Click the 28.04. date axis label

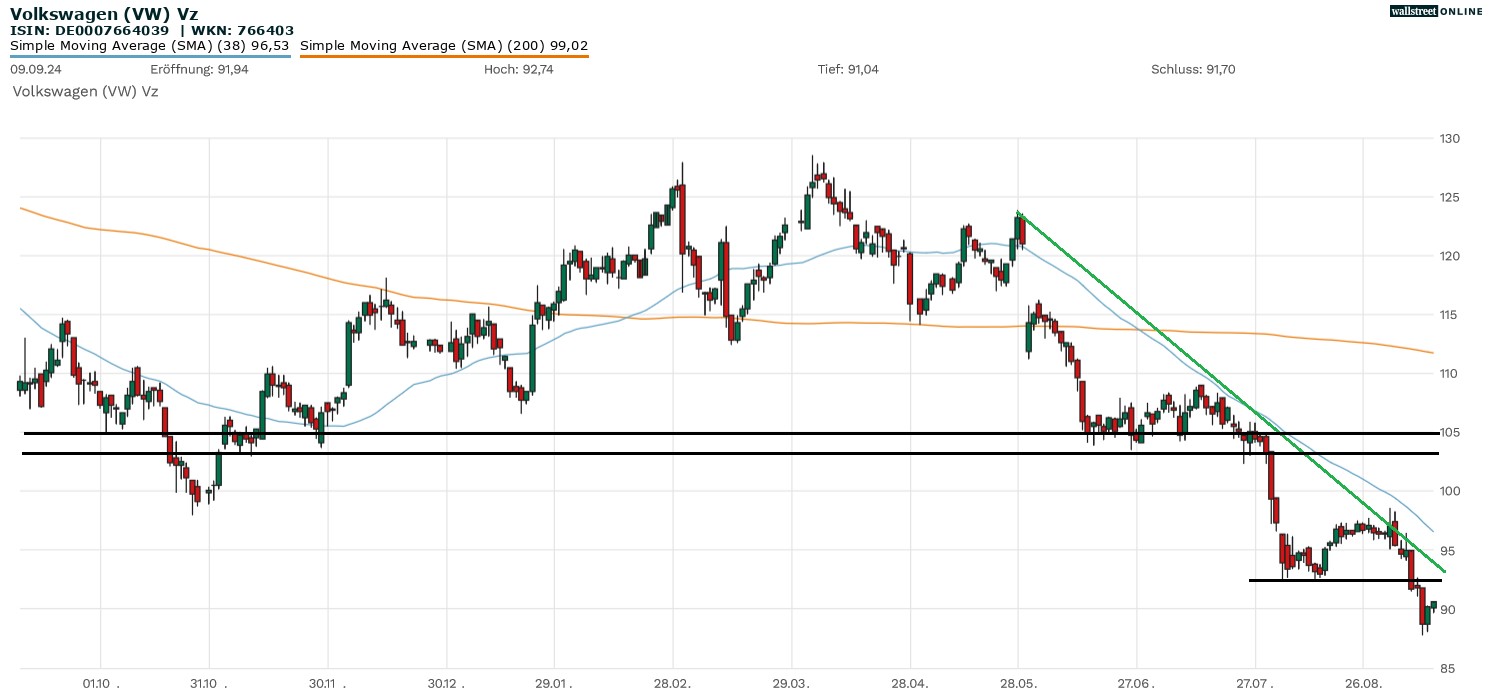click(x=910, y=682)
